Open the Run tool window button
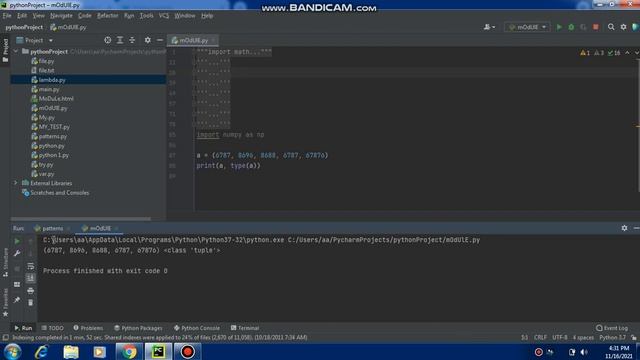640x360 pixels. pos(23,328)
